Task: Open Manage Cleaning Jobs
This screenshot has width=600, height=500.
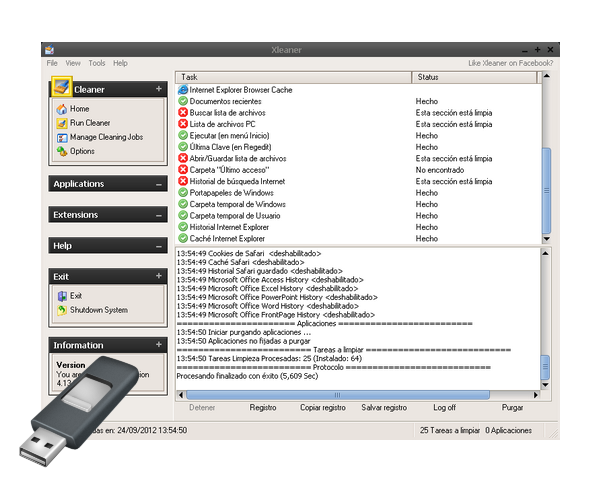Action: point(106,137)
